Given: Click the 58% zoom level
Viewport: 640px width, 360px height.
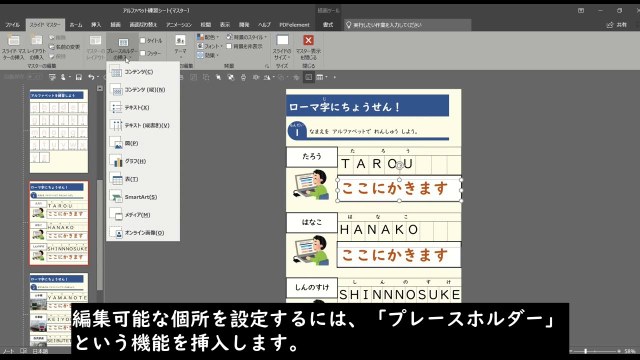Looking at the screenshot, I should point(631,351).
